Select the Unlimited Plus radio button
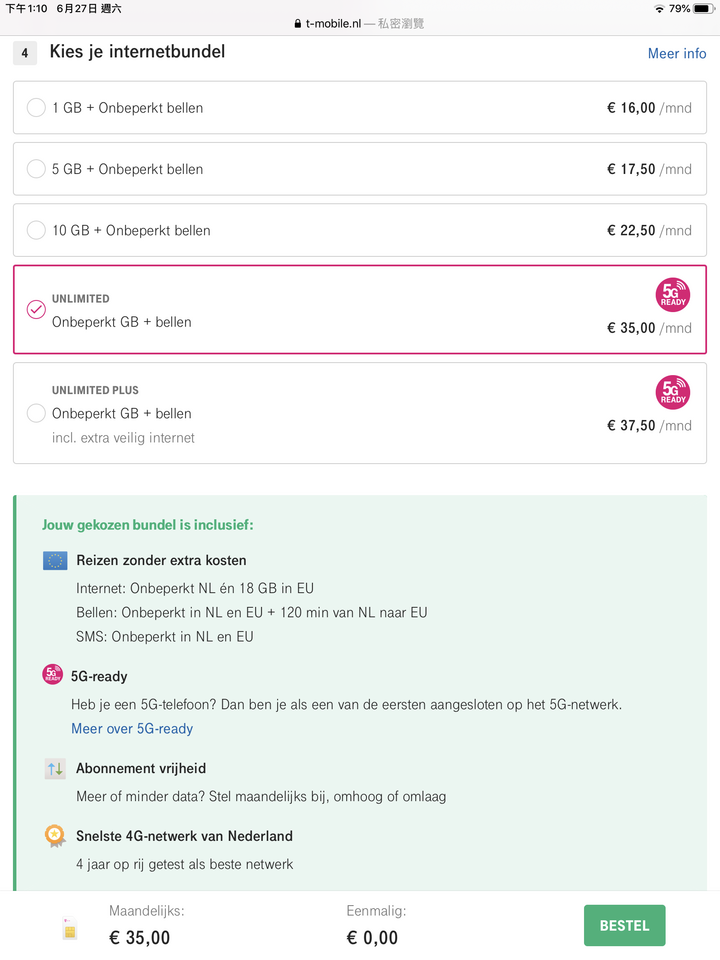This screenshot has height=960, width=720. click(36, 413)
